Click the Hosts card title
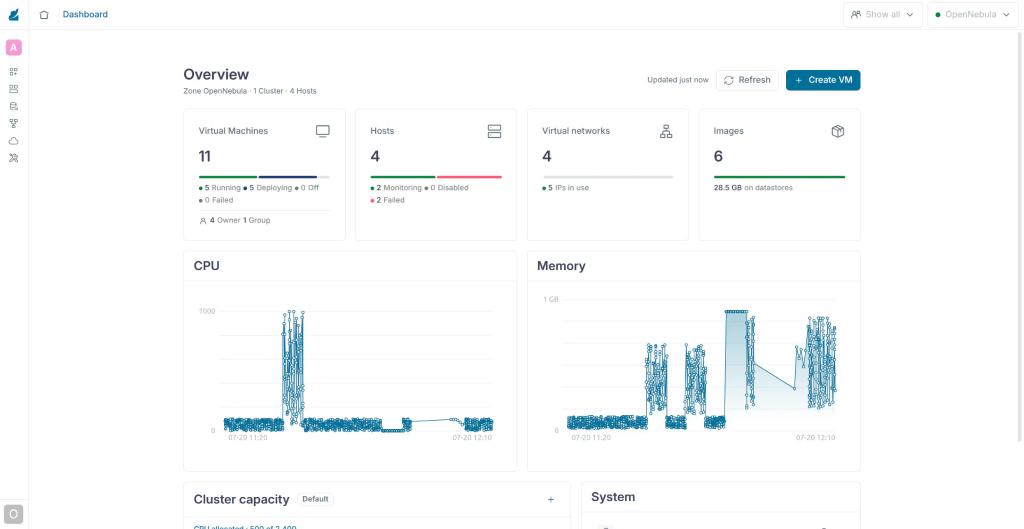 (x=382, y=131)
